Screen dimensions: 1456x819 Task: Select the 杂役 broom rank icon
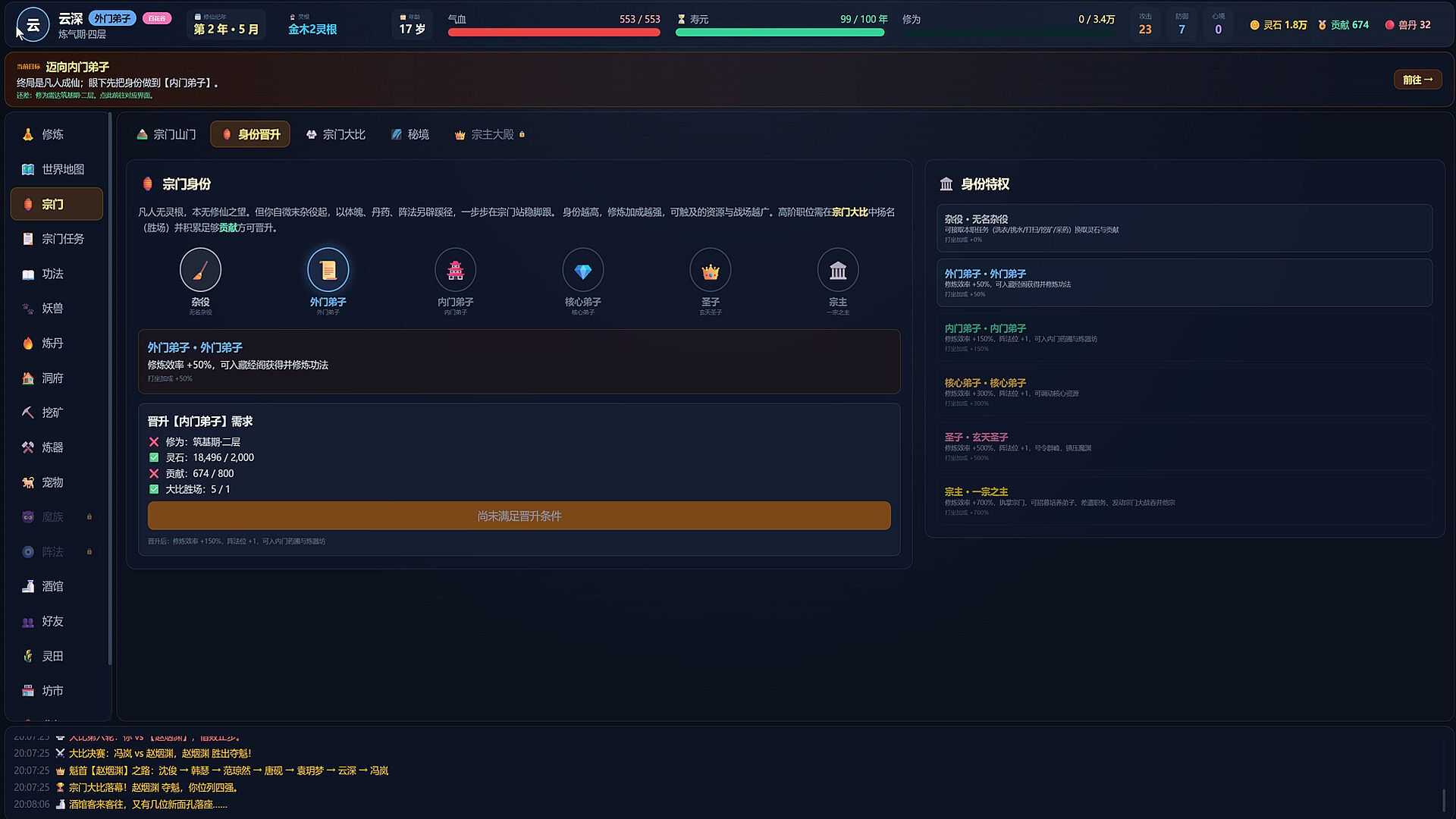pos(200,270)
